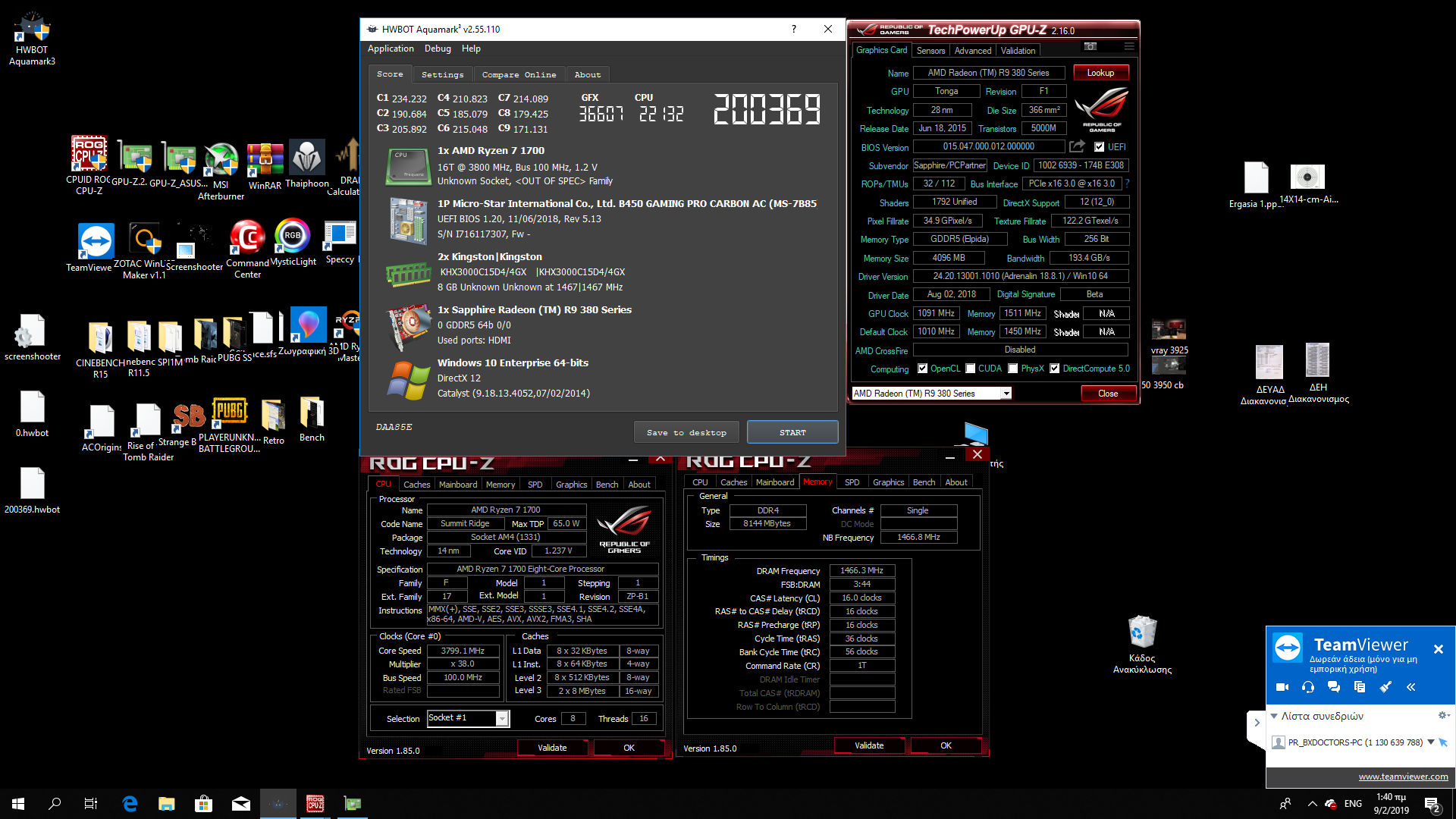Switch to the Sensors tab in GPU-Z
The image size is (1456, 819).
(930, 51)
